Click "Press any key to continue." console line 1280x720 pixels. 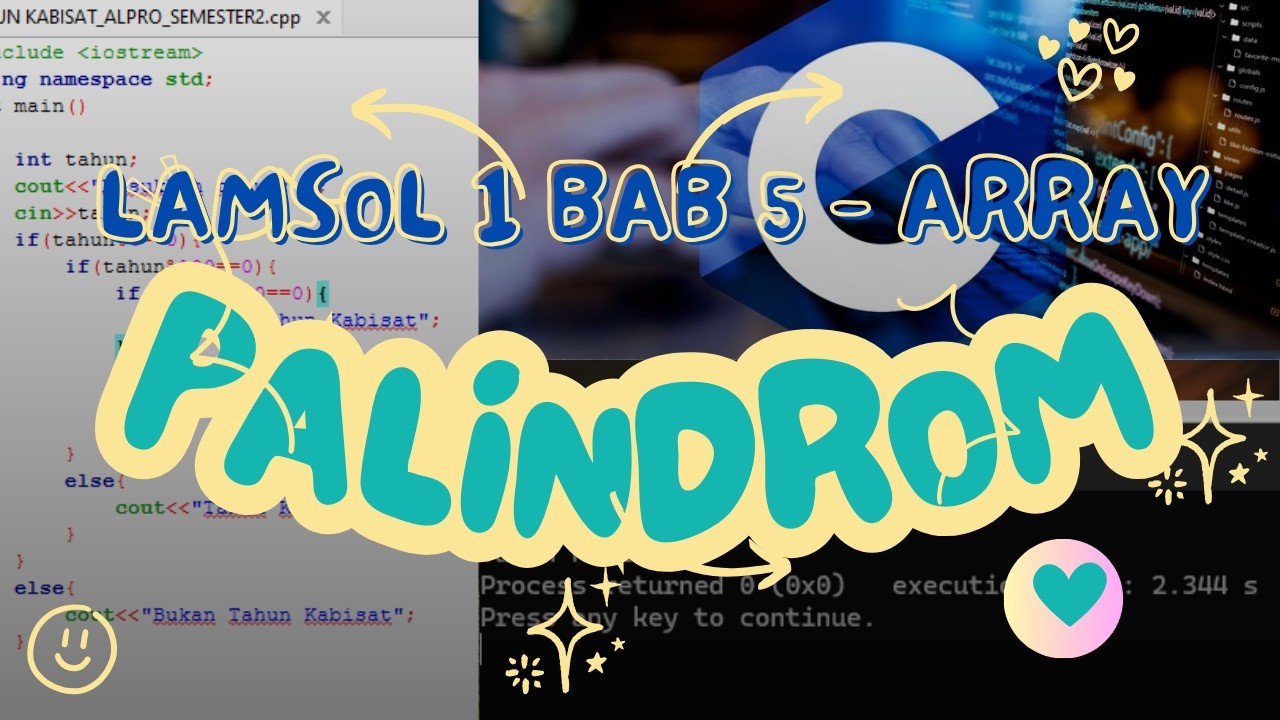677,617
